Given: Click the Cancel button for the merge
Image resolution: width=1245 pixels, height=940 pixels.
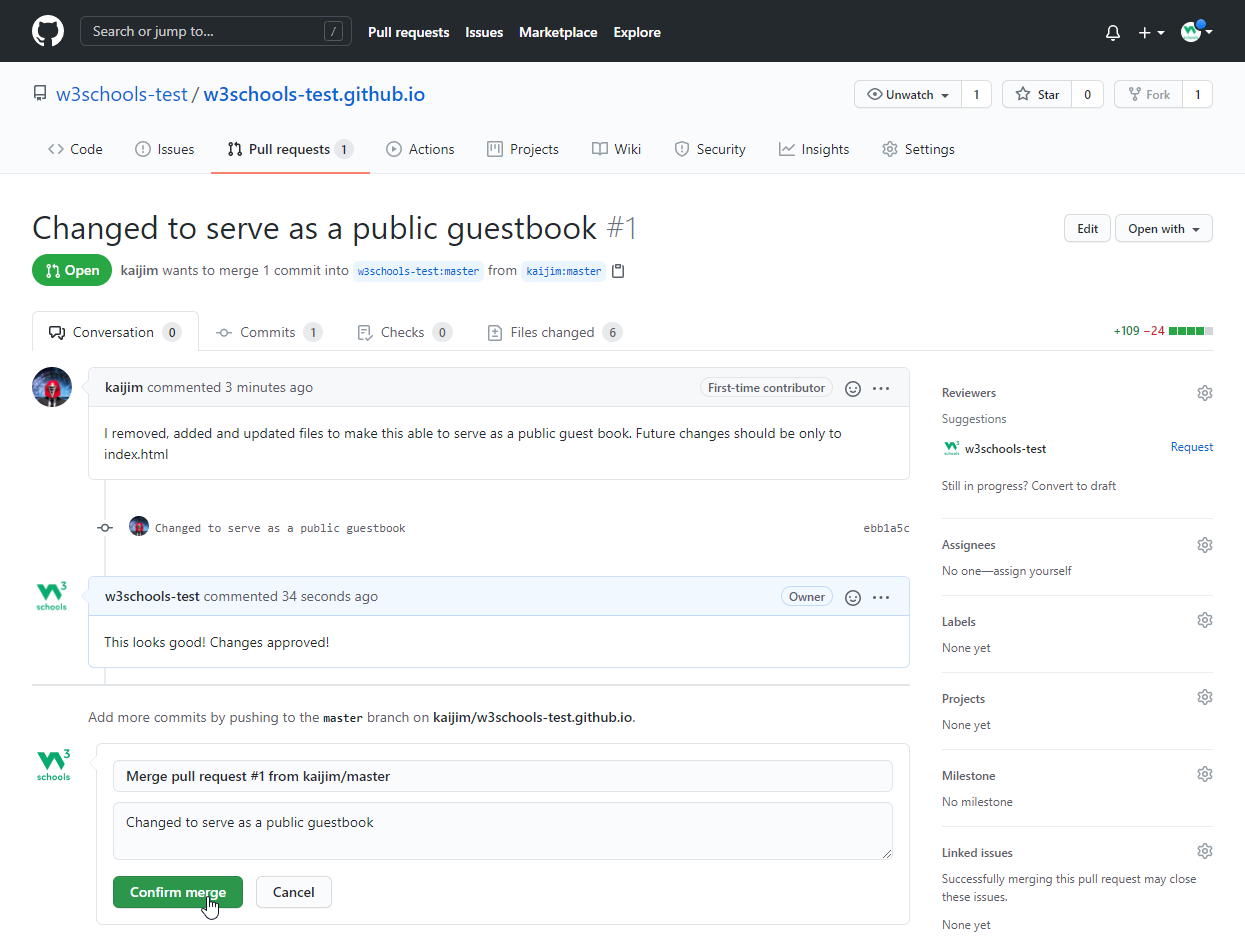Looking at the screenshot, I should (x=293, y=892).
